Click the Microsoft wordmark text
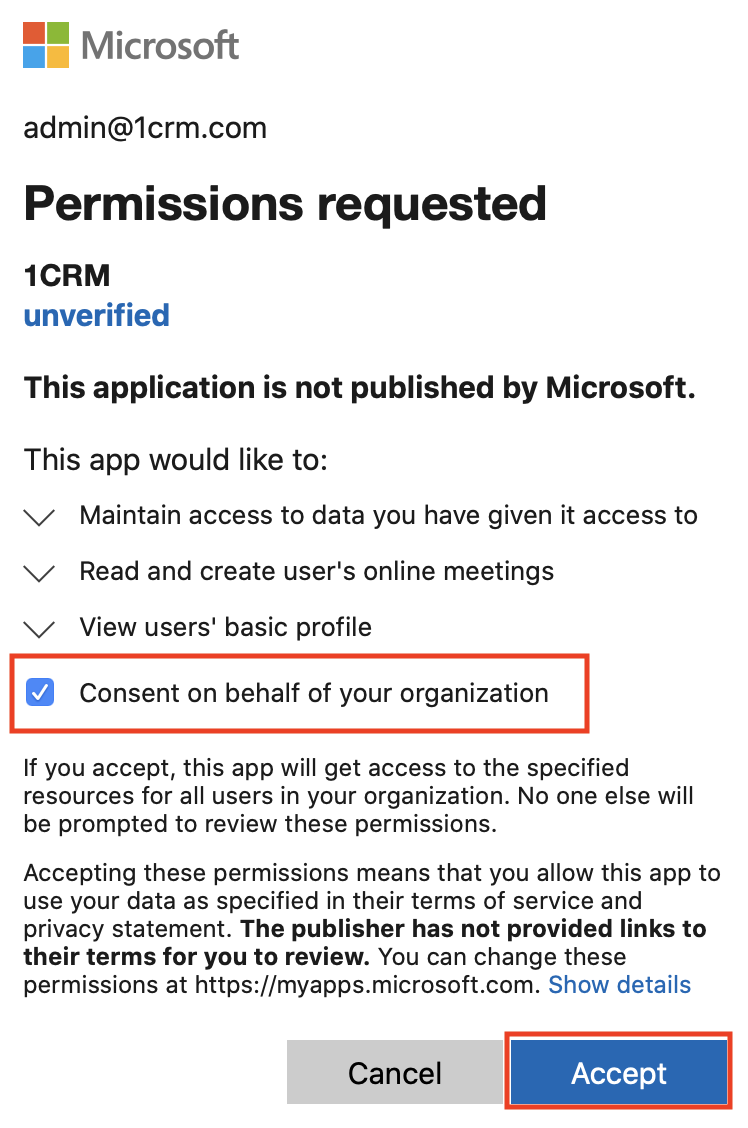748x1128 pixels. click(x=160, y=45)
